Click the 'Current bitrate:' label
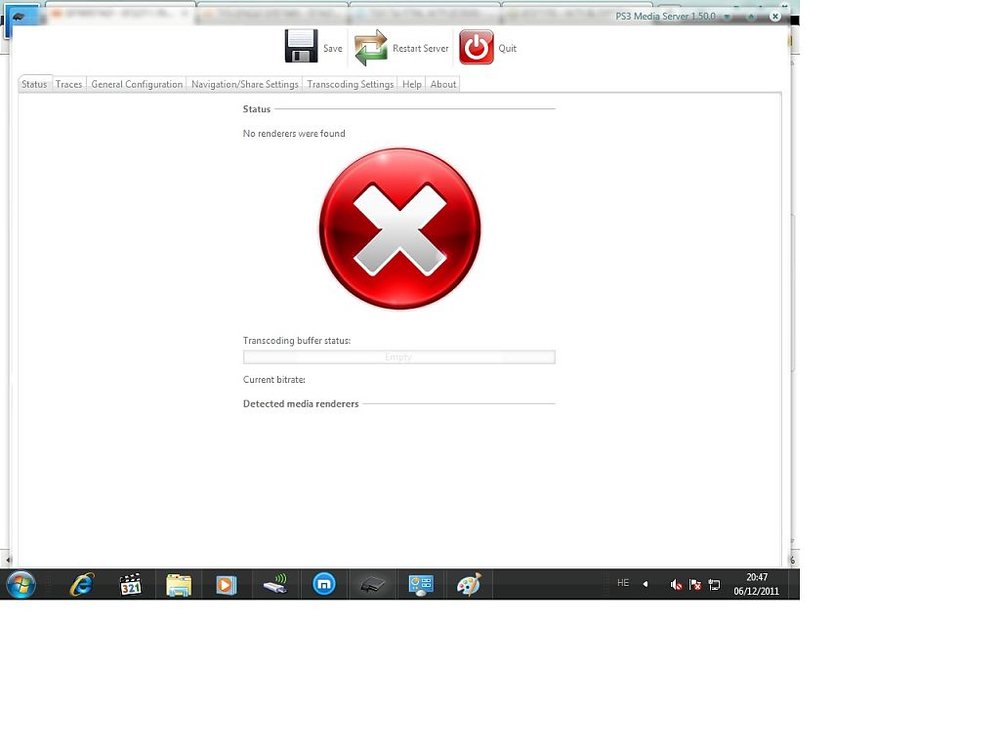The width and height of the screenshot is (1000, 750). click(x=274, y=379)
